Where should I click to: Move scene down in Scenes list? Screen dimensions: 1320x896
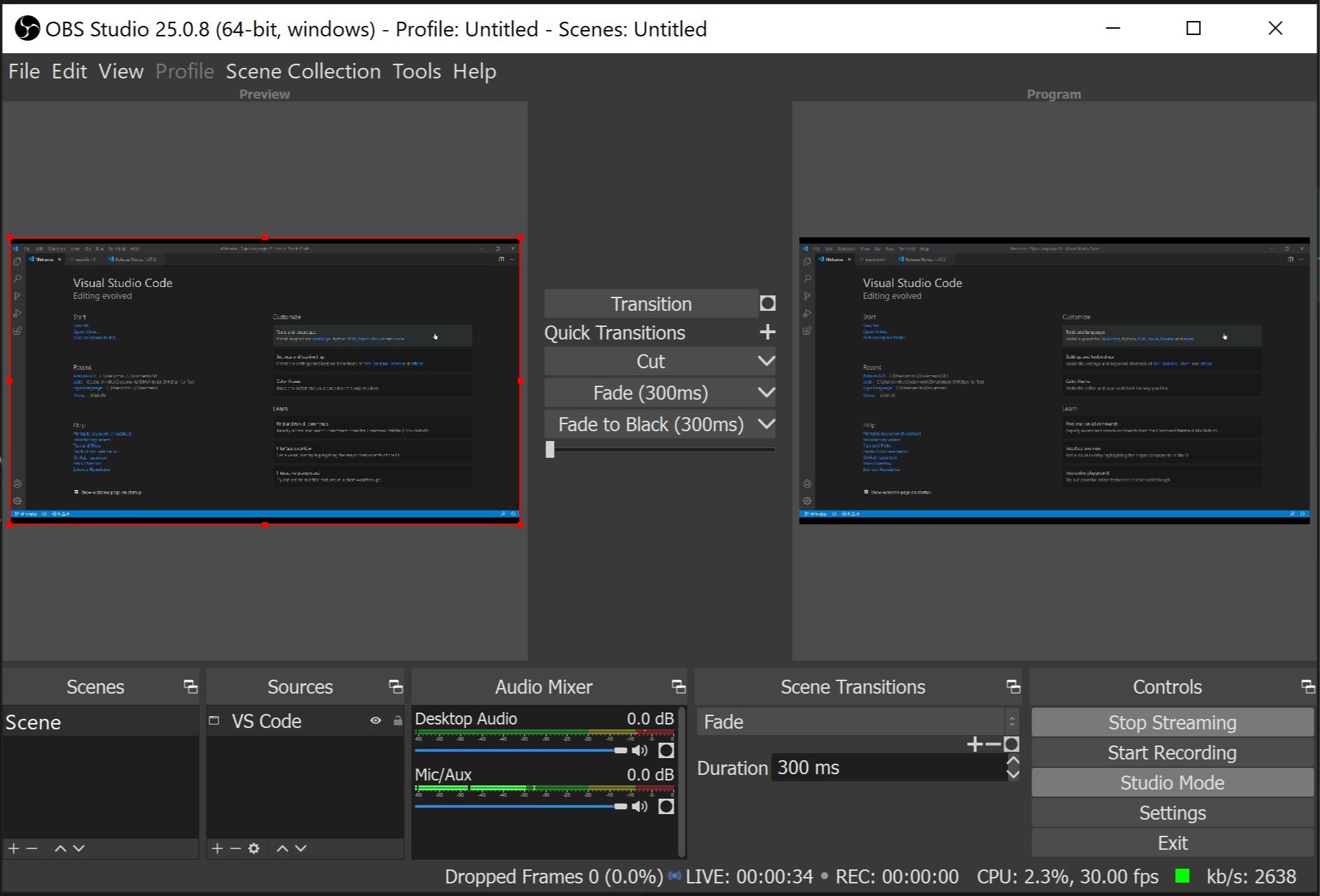coord(78,848)
